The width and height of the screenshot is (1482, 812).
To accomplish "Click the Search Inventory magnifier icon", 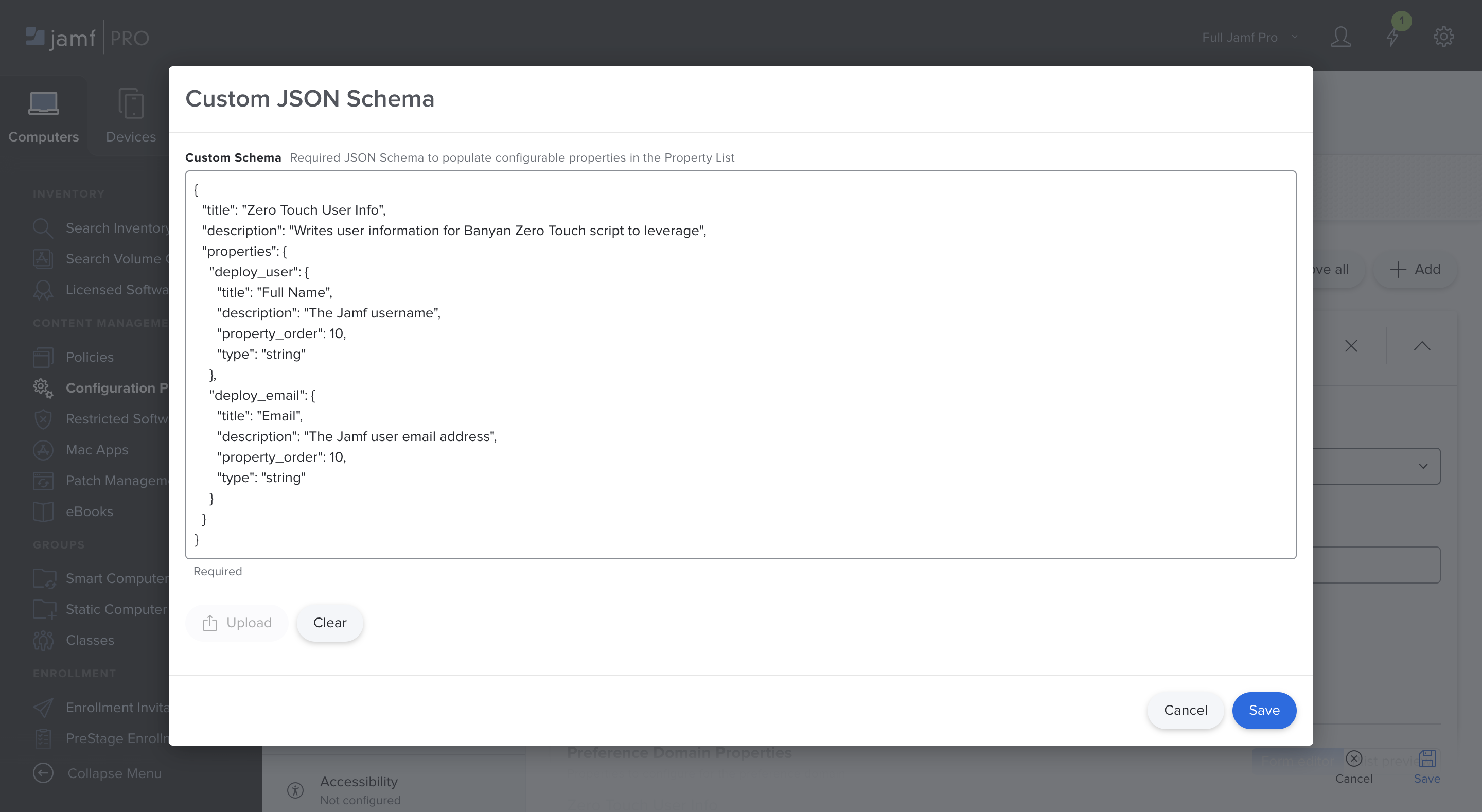I will (x=43, y=228).
